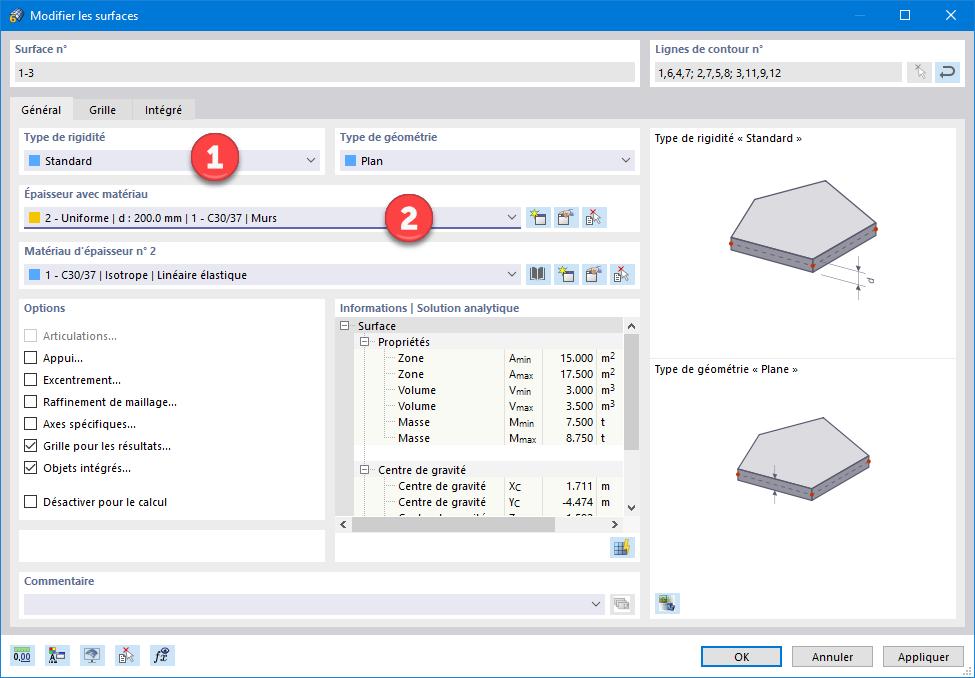975x678 pixels.
Task: Select the Centre de gravité Xc 1.711 row
Action: (x=489, y=486)
